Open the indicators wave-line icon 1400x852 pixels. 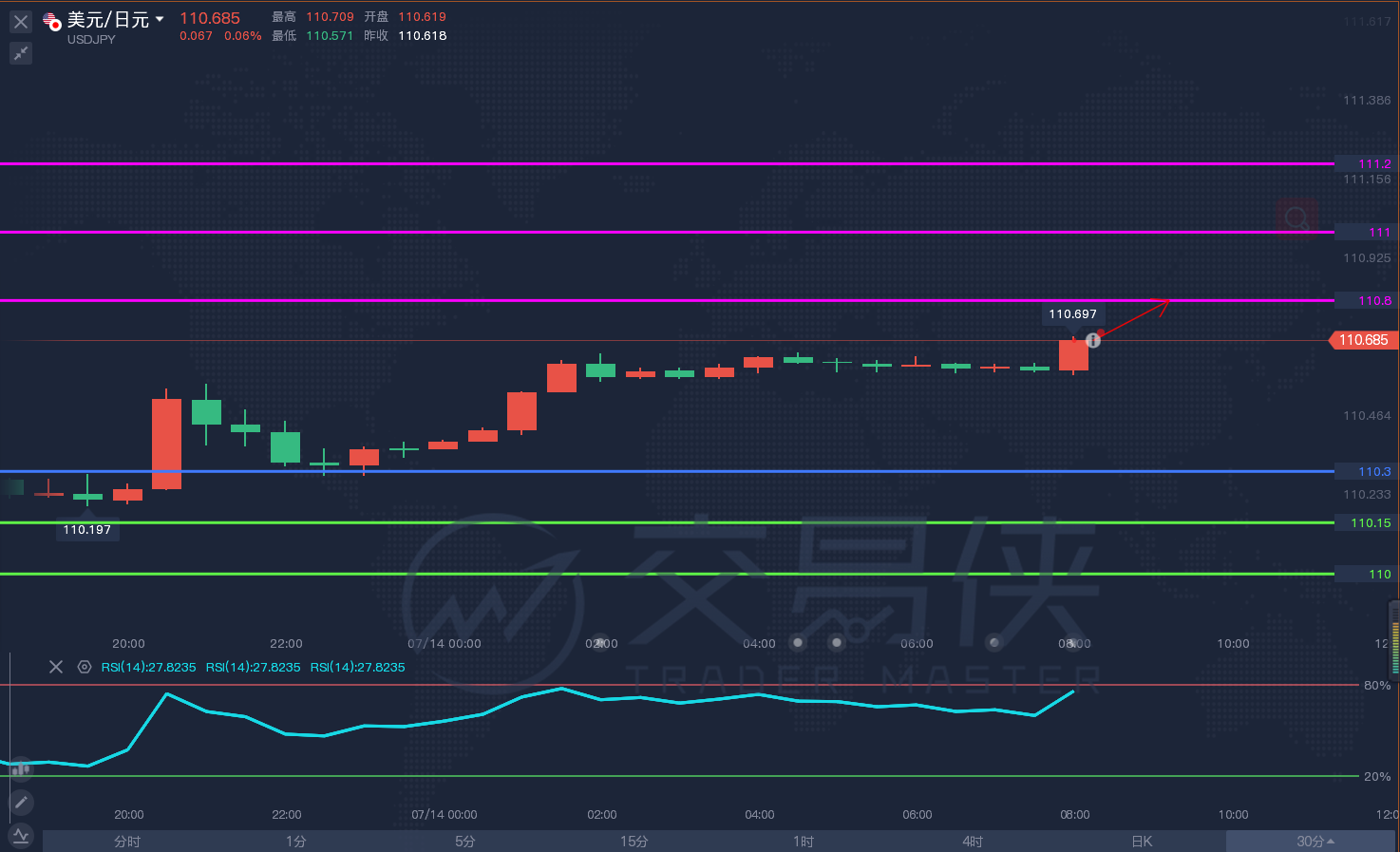pyautogui.click(x=21, y=836)
